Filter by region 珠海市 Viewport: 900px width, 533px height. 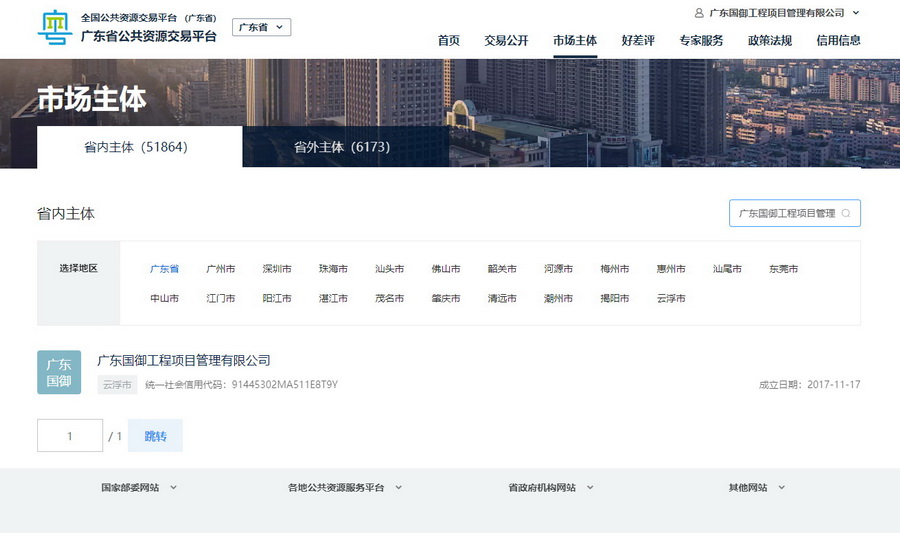tap(333, 269)
